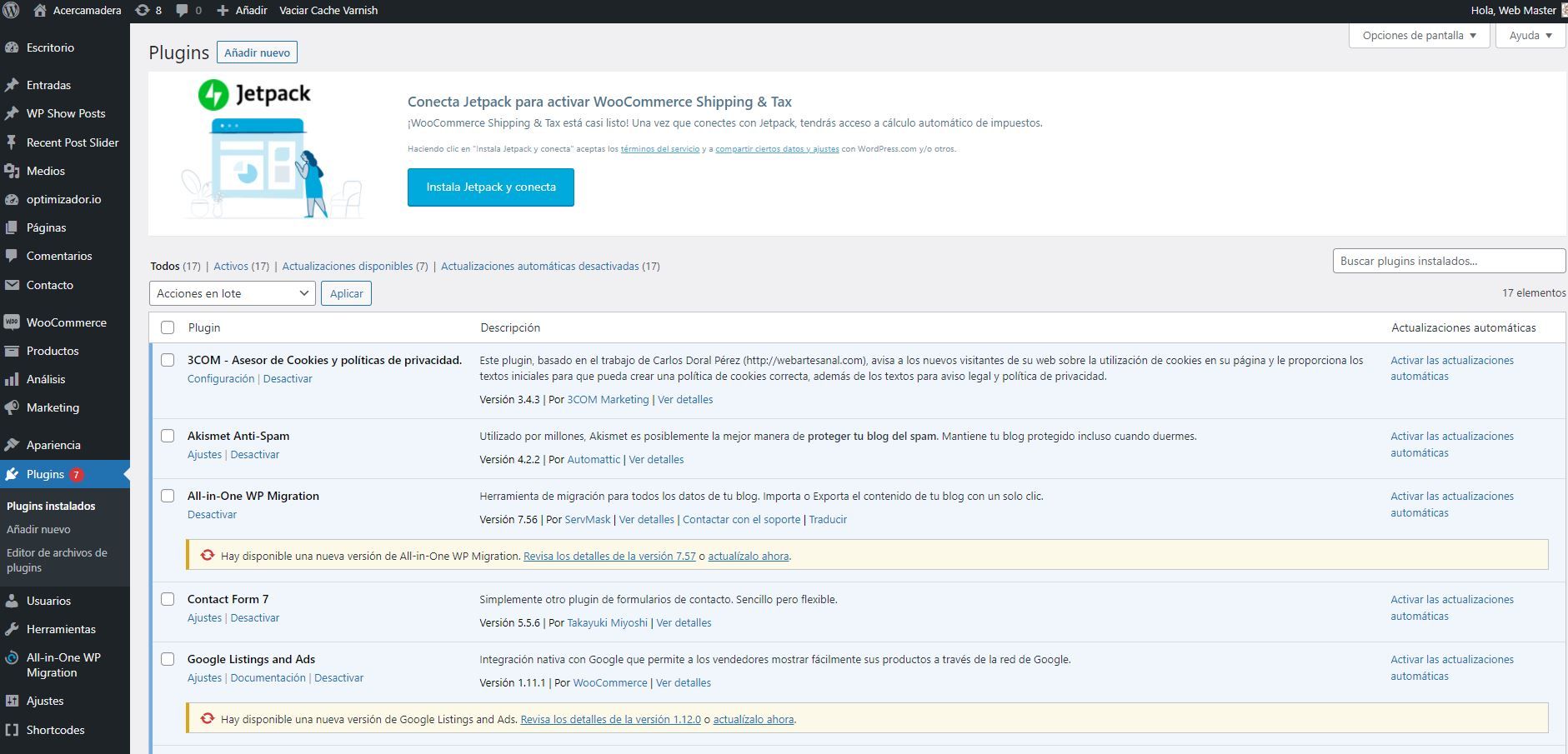
Task: Sort by the Plugin column header
Action: click(x=204, y=327)
